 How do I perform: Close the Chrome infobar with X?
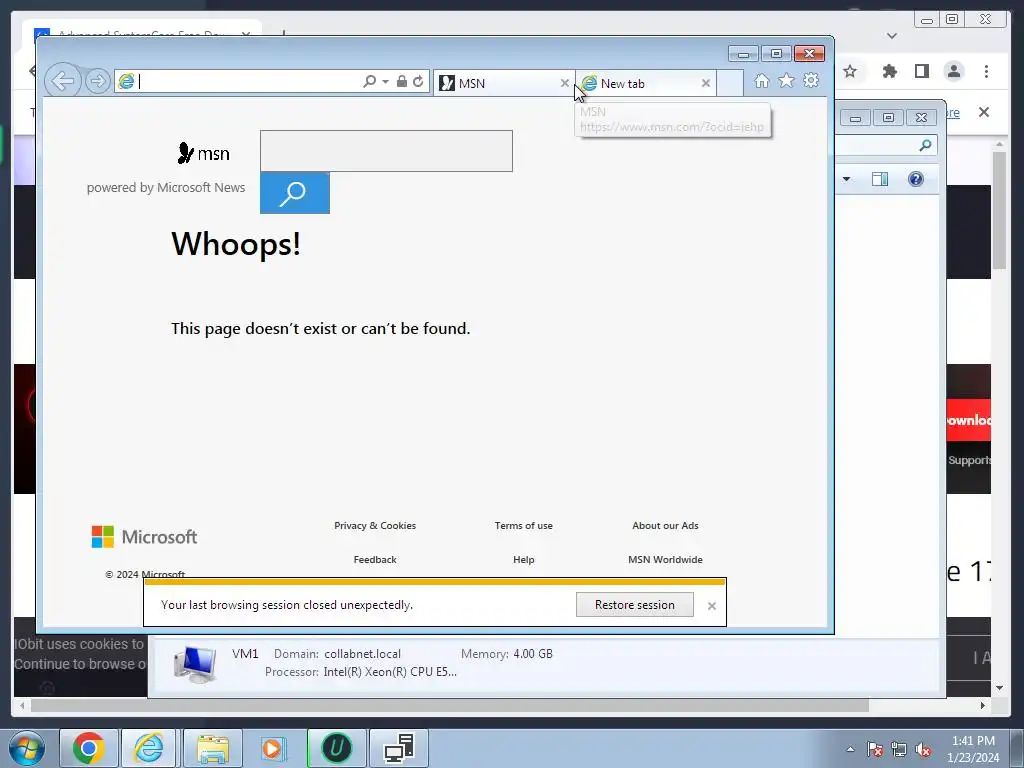pyautogui.click(x=984, y=112)
